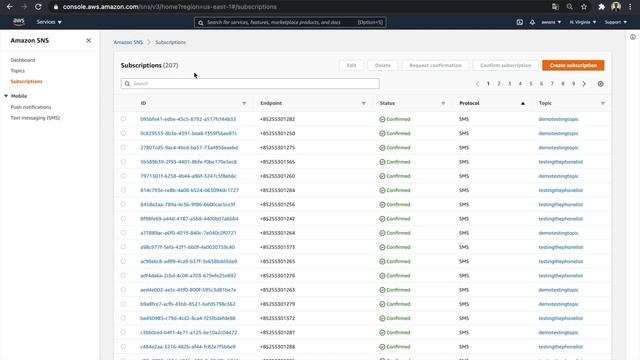Go to previous page with left chevron
This screenshot has width=640, height=360.
click(x=477, y=84)
